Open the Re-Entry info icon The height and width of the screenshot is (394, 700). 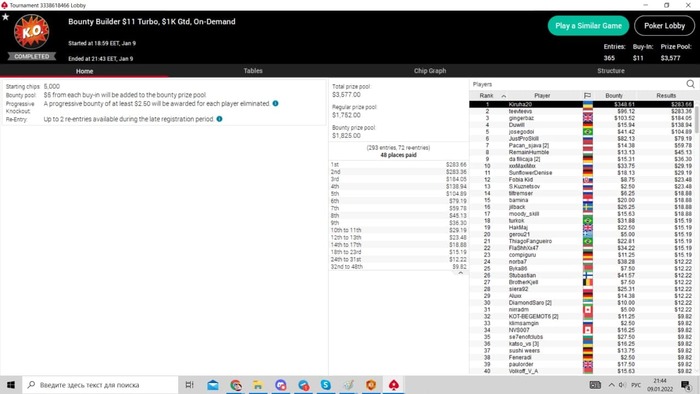coord(219,119)
